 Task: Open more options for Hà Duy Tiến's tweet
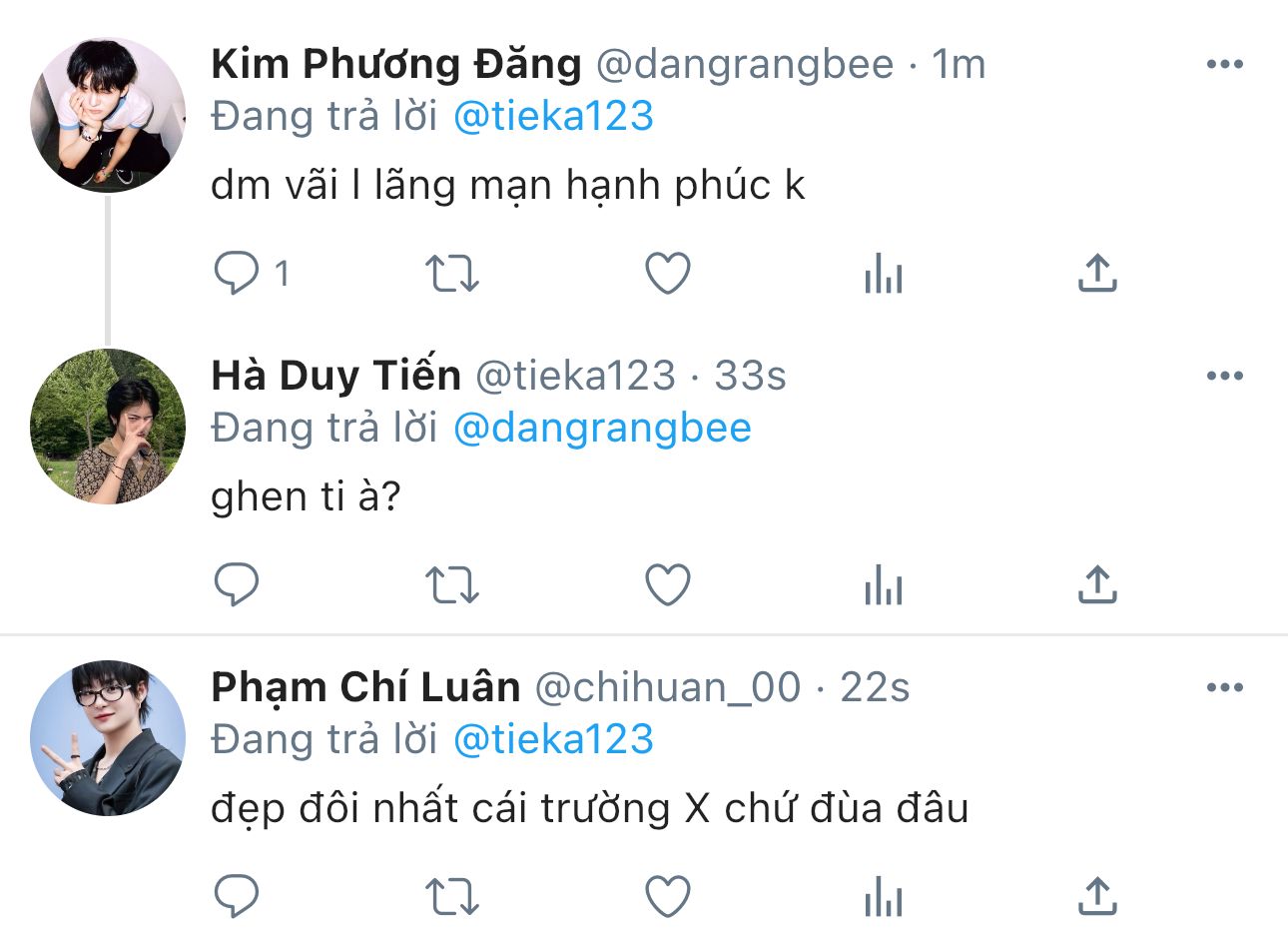click(x=1225, y=377)
